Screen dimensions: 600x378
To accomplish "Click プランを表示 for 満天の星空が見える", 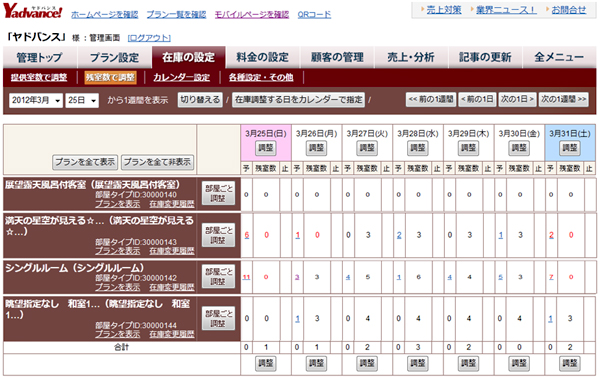I will pos(117,251).
